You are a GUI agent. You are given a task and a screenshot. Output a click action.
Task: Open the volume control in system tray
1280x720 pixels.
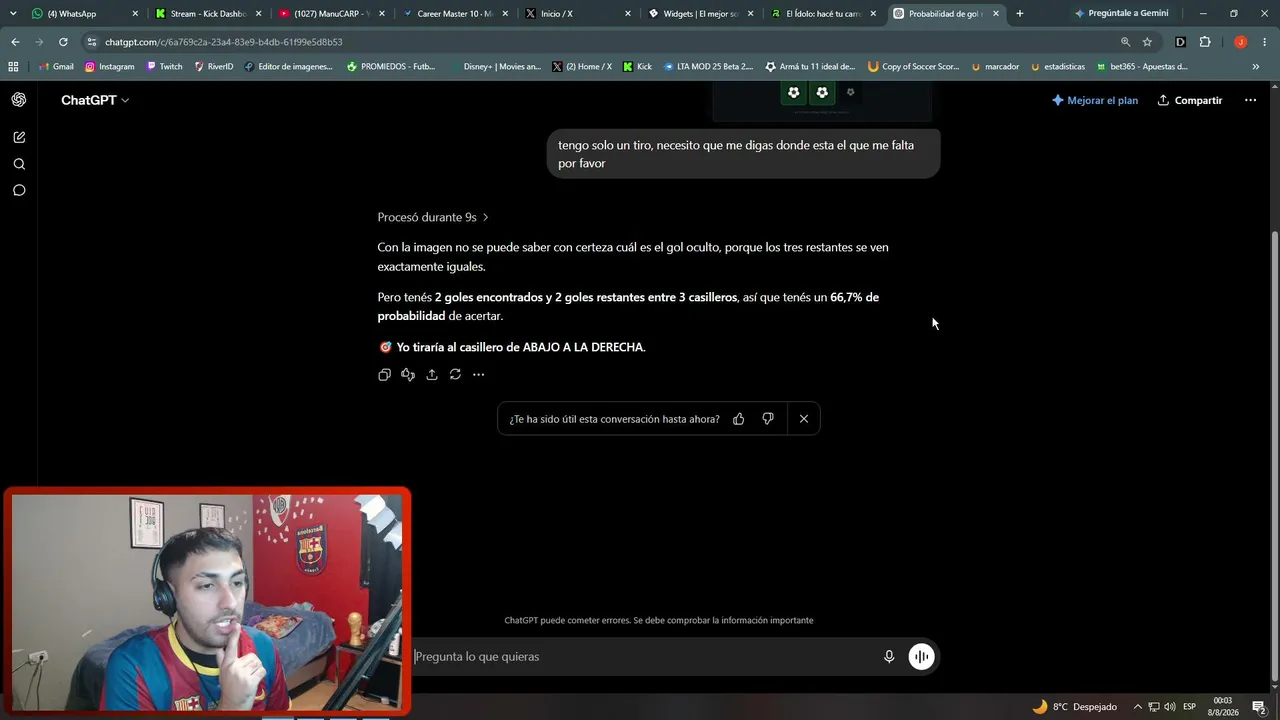coord(1169,707)
